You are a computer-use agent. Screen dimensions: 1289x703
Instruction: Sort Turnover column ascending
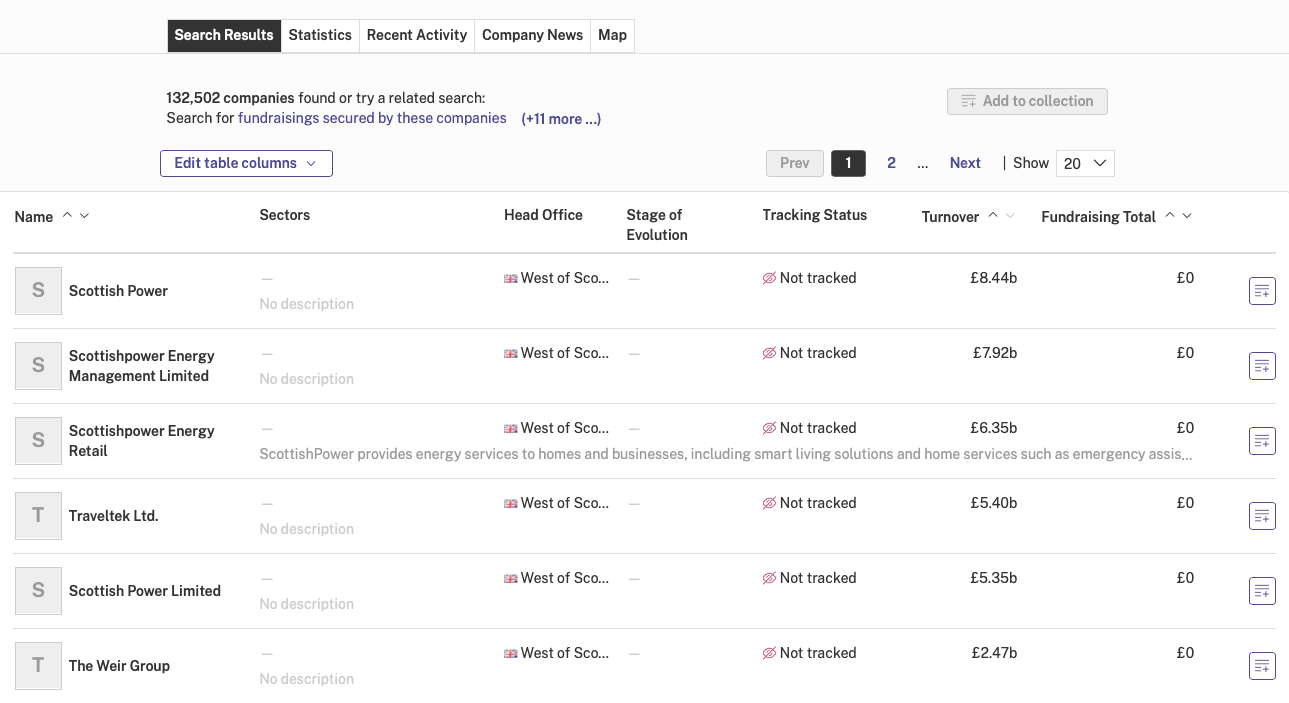(993, 216)
